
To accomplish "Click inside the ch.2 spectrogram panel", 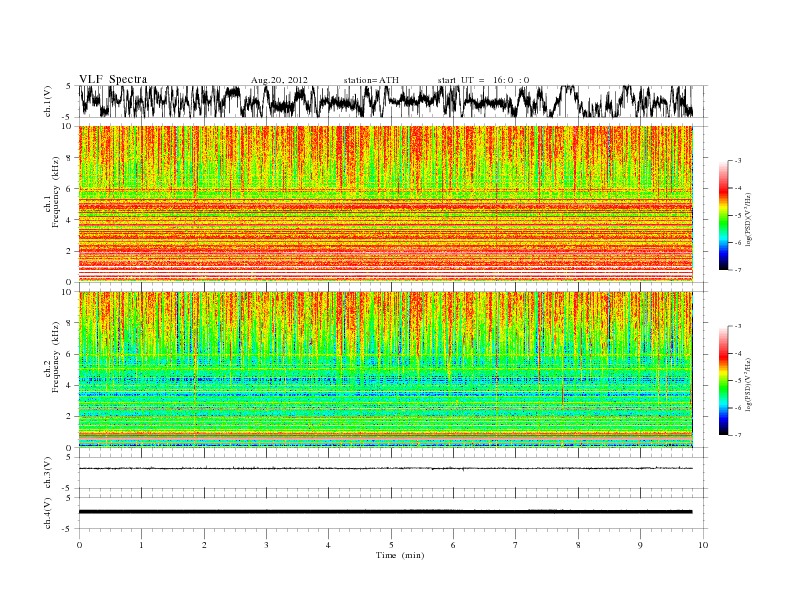I will click(386, 369).
